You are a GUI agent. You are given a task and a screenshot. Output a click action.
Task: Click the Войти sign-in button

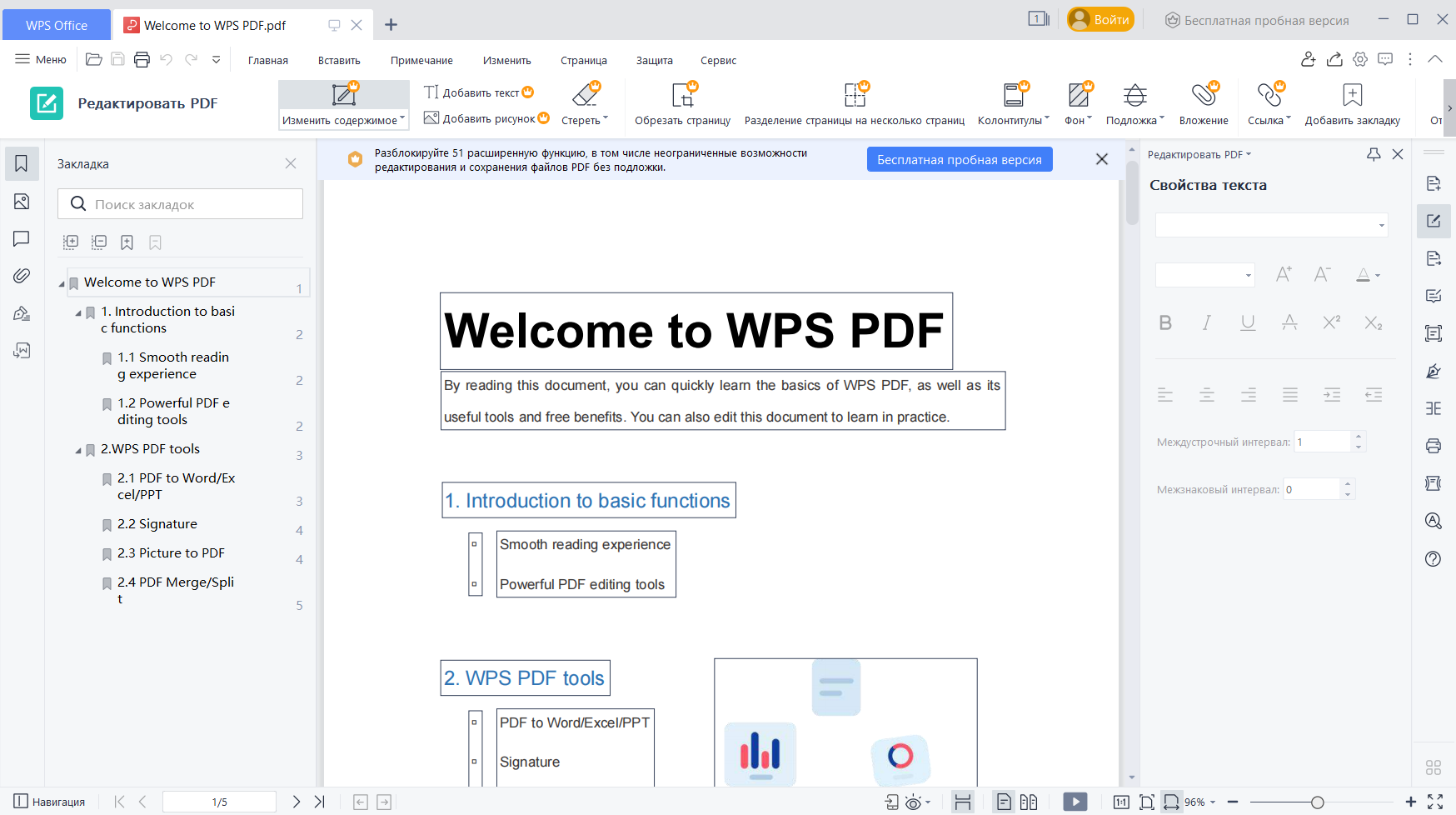tap(1100, 19)
